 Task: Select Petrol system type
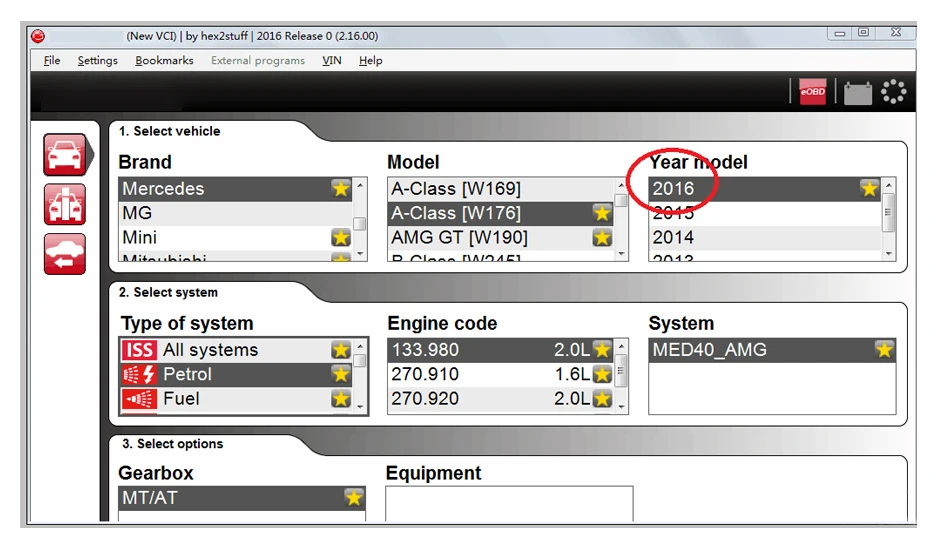click(x=236, y=374)
